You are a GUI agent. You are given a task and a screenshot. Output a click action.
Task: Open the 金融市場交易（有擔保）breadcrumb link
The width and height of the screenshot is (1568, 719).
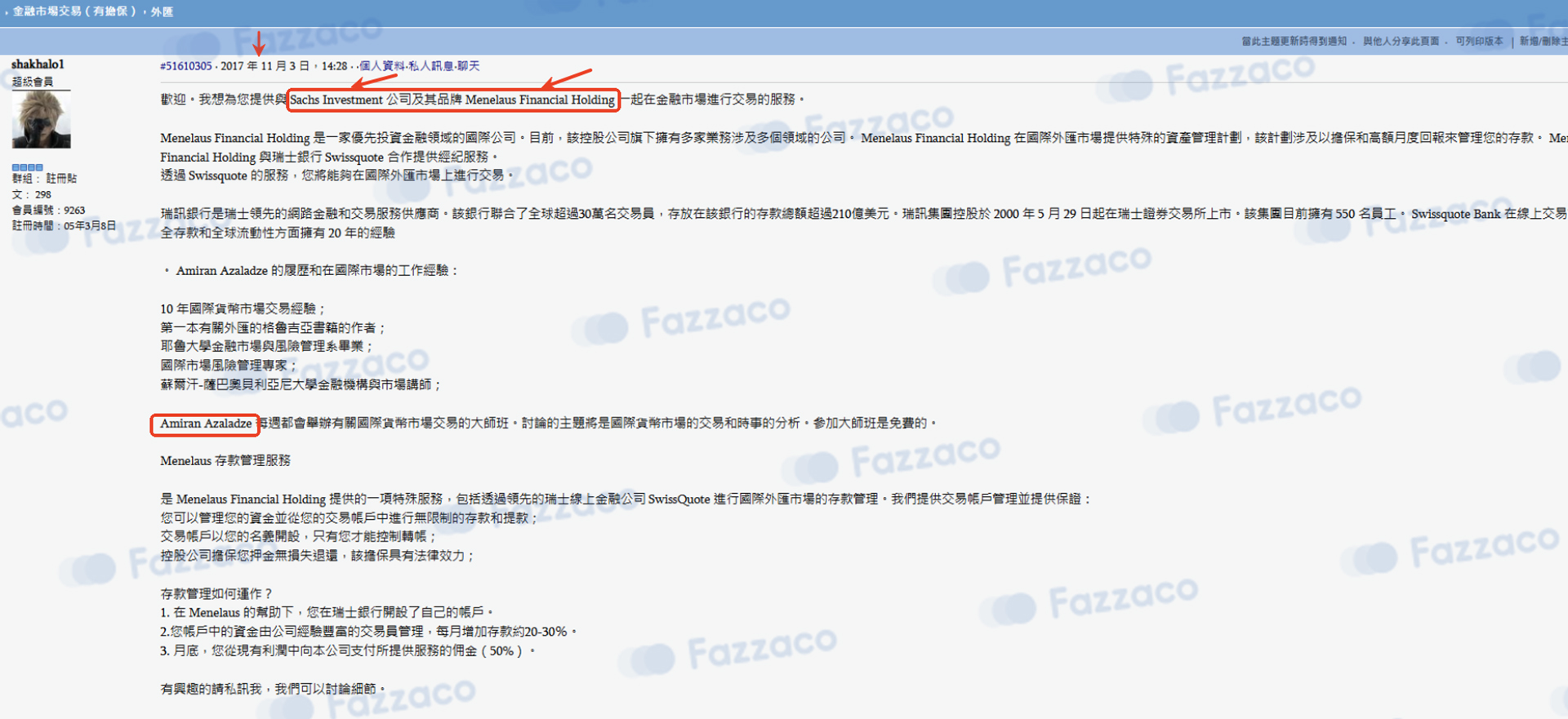click(74, 11)
